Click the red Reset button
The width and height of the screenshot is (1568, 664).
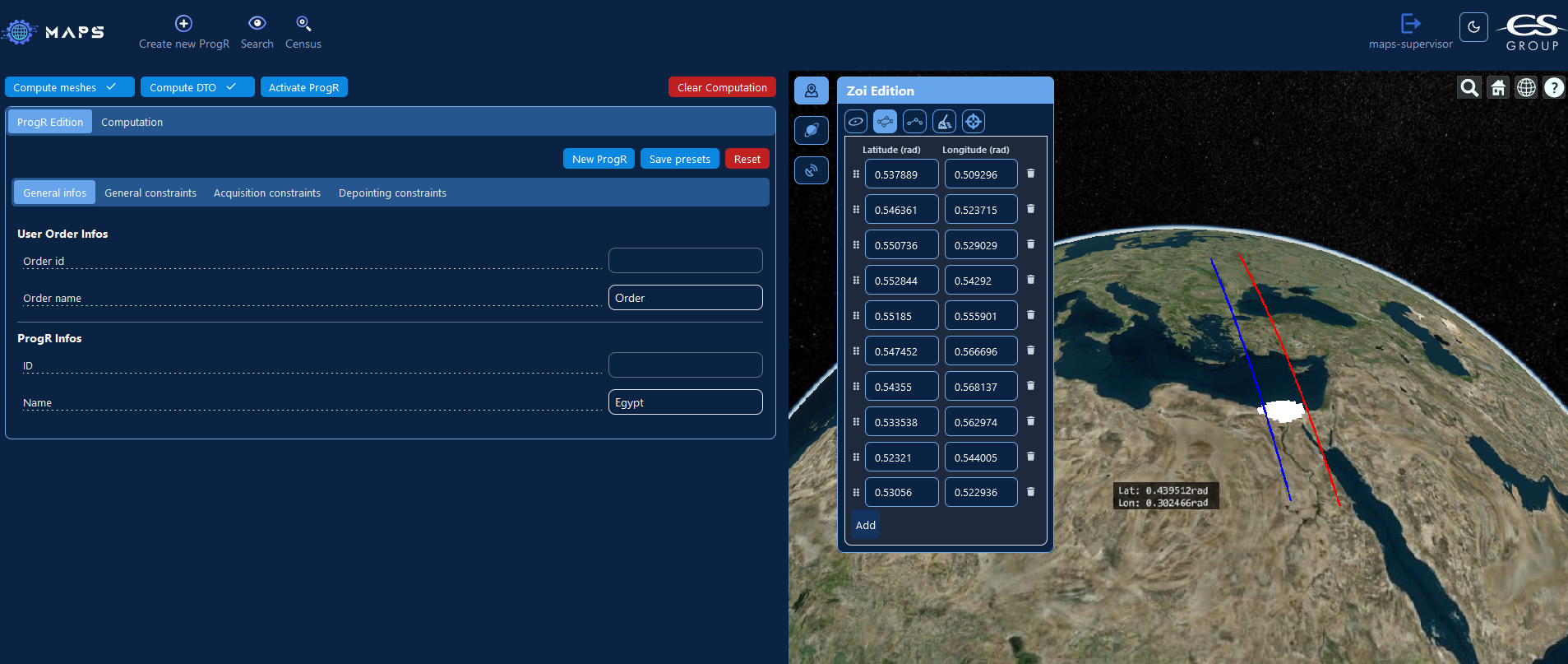747,159
